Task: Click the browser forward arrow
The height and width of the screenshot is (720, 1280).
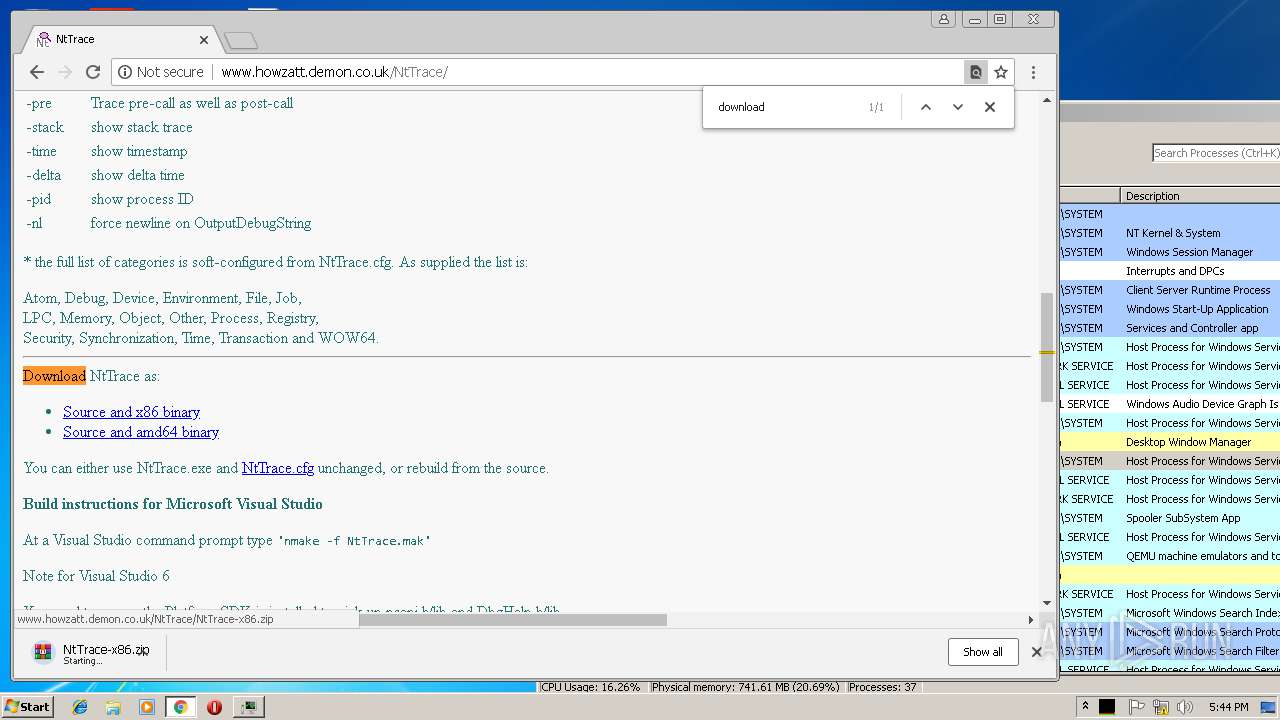Action: [65, 72]
